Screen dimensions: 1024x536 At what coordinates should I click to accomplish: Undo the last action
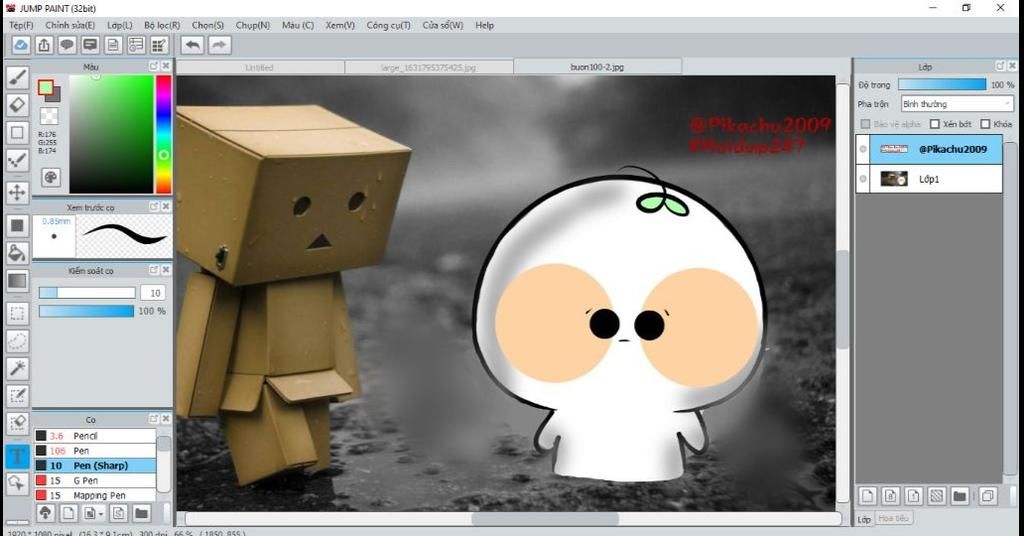tap(193, 45)
